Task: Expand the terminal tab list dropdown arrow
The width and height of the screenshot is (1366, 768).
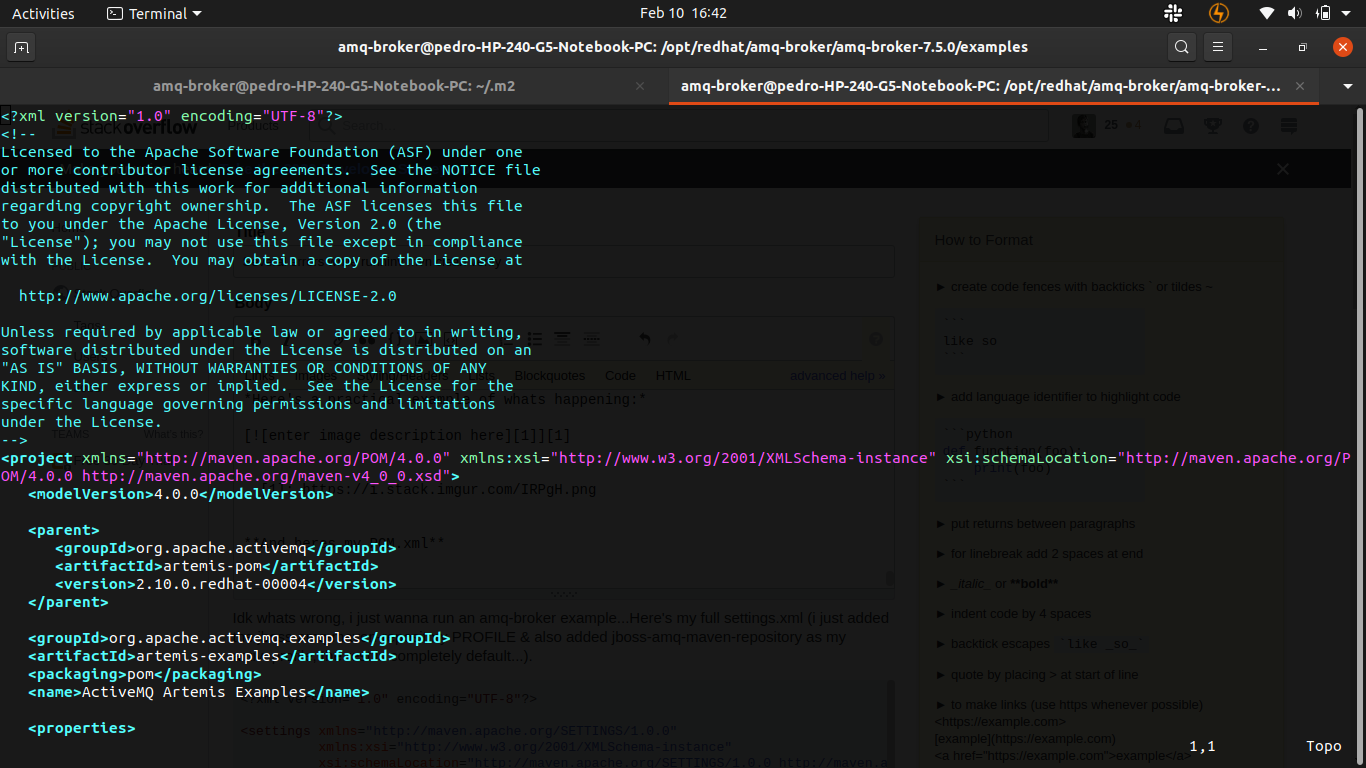Action: point(1347,87)
